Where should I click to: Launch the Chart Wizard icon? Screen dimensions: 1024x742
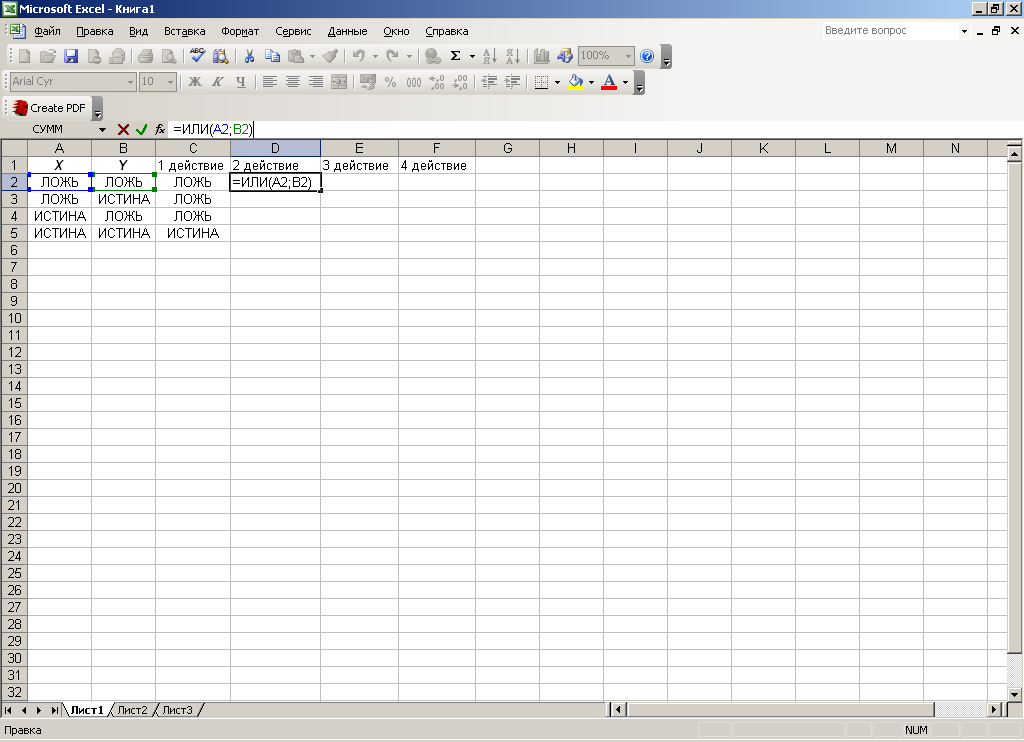[x=541, y=56]
